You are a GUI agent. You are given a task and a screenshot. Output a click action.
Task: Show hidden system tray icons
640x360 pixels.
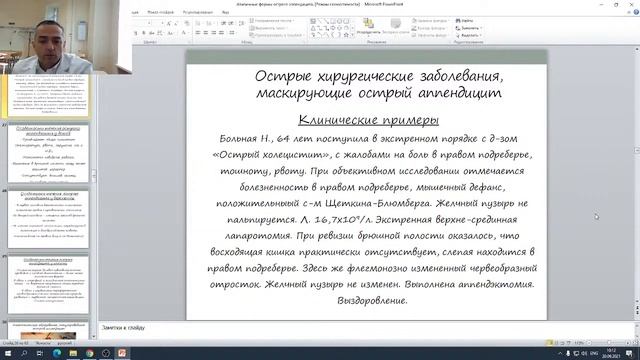[560, 353]
